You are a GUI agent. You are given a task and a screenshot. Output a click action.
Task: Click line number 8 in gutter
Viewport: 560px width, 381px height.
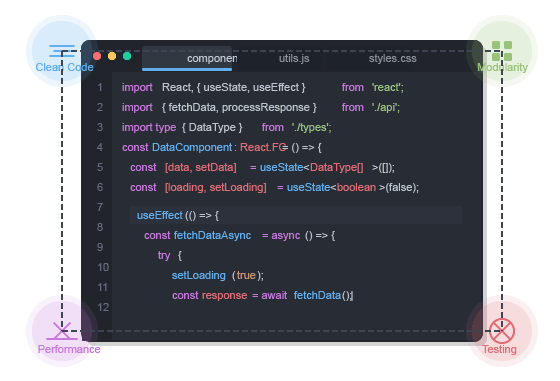click(x=100, y=227)
